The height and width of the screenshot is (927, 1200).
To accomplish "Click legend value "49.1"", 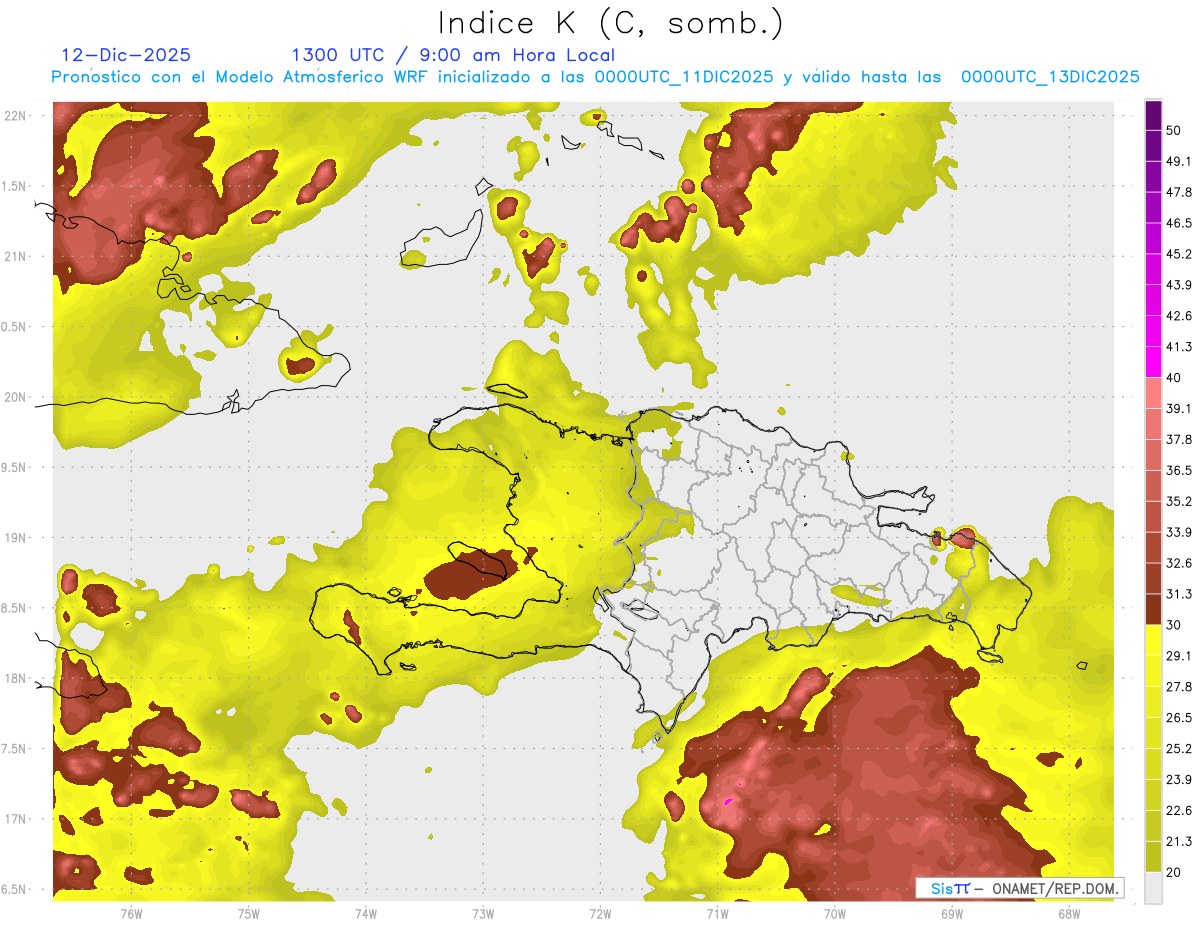I will pos(1180,161).
